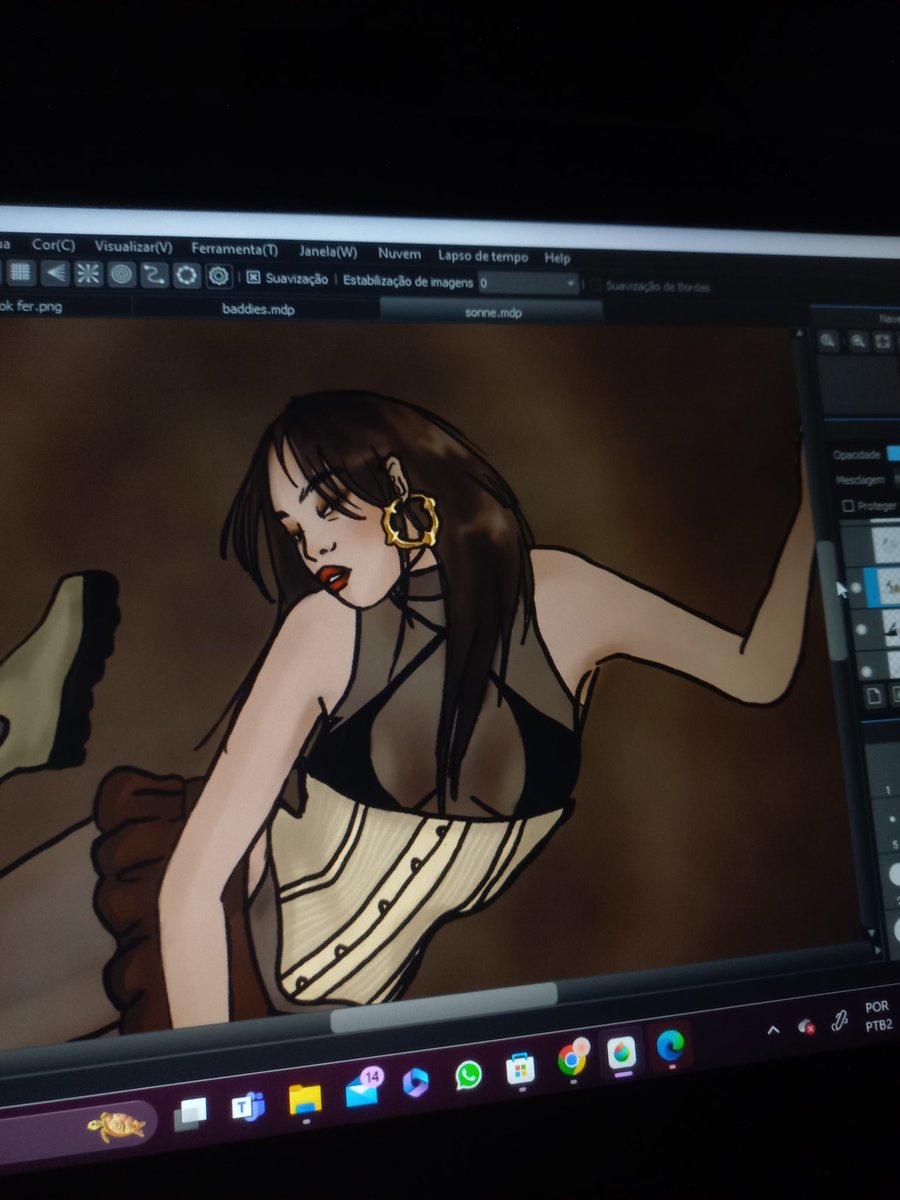Click navigator fit to screen icon
This screenshot has height=1200, width=900.
click(x=884, y=342)
